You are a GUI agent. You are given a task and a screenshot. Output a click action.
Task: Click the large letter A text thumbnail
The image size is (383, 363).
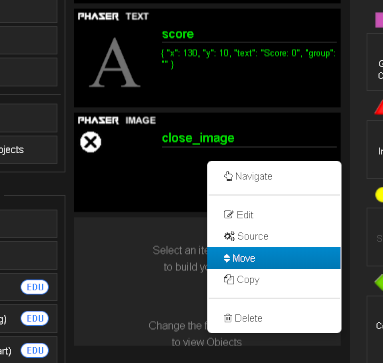tap(115, 63)
